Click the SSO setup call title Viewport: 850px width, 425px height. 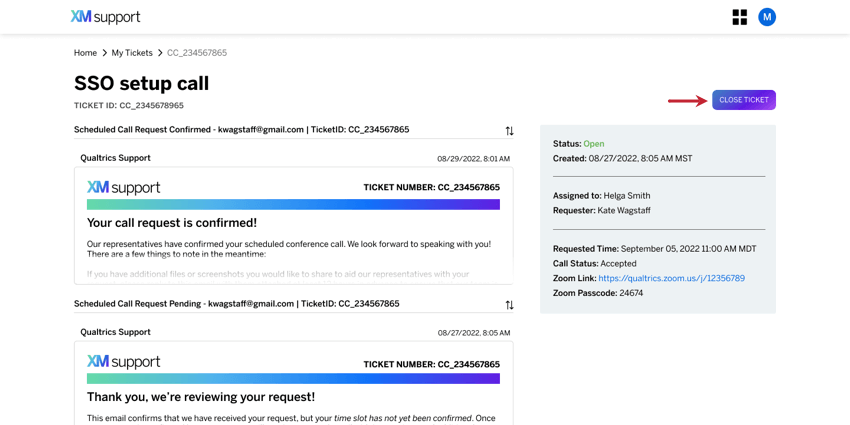[141, 83]
